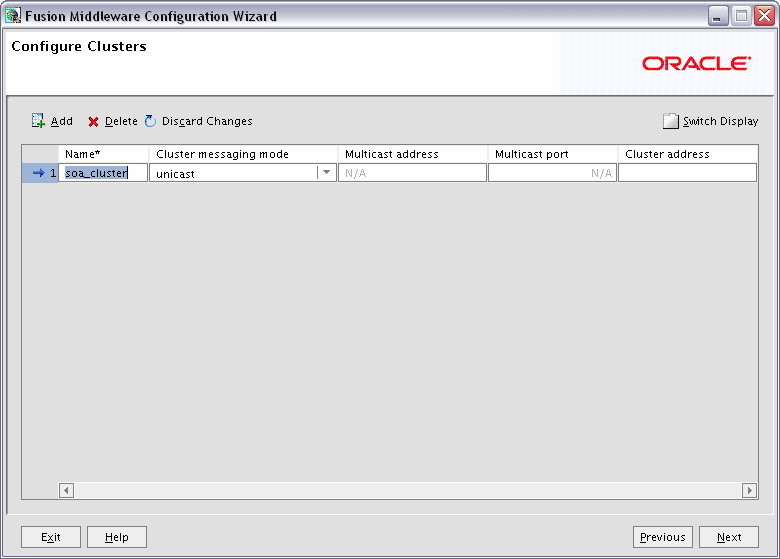Viewport: 780px width, 559px height.
Task: Click the wizard application icon in title bar
Action: click(x=13, y=15)
